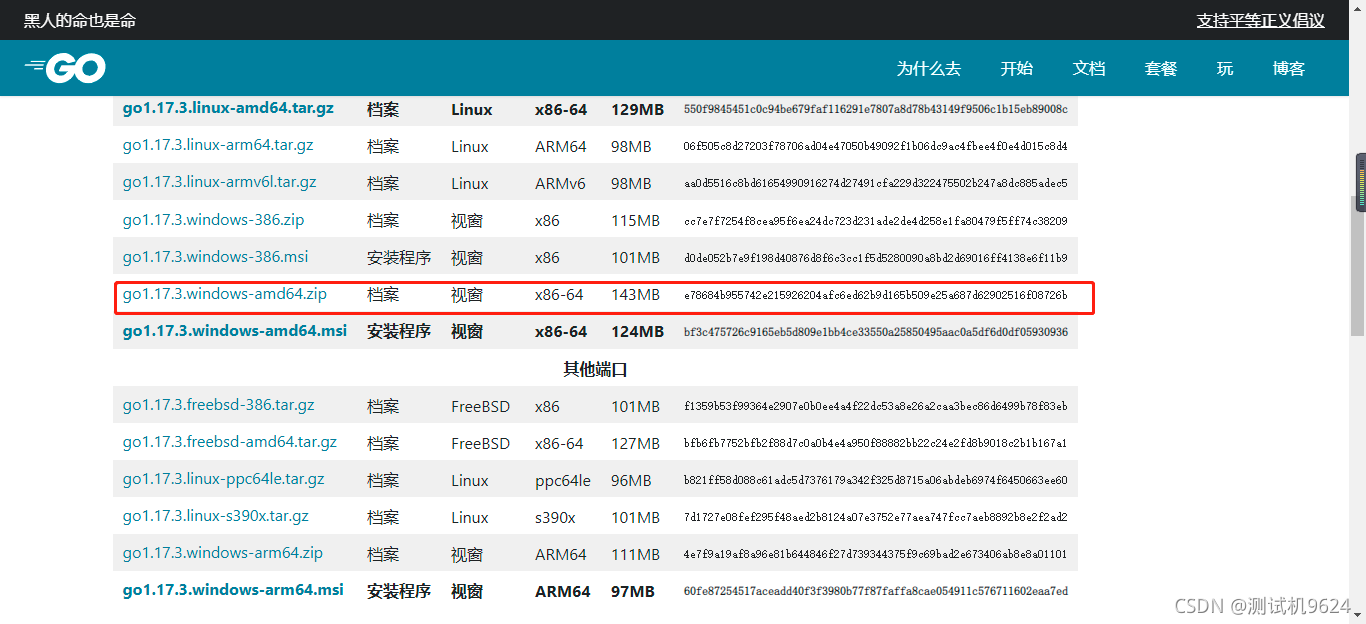The width and height of the screenshot is (1366, 624).
Task: Select the freebsd-386 checksum starting f1359b53
Action: pyautogui.click(x=876, y=406)
